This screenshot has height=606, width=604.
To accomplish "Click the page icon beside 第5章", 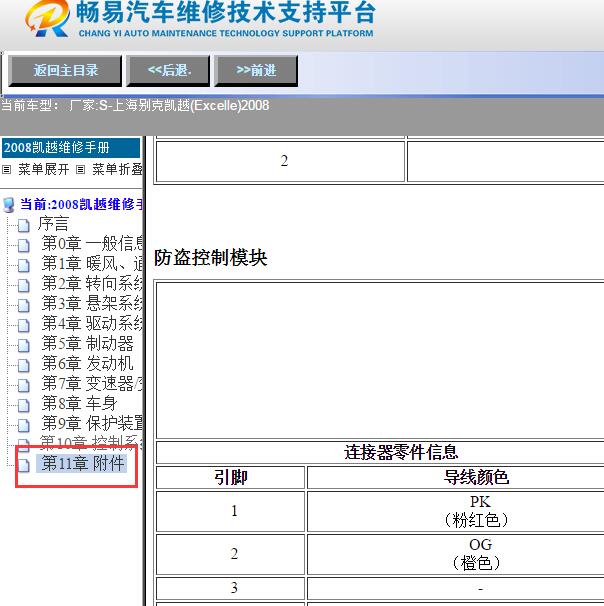I will click(24, 346).
